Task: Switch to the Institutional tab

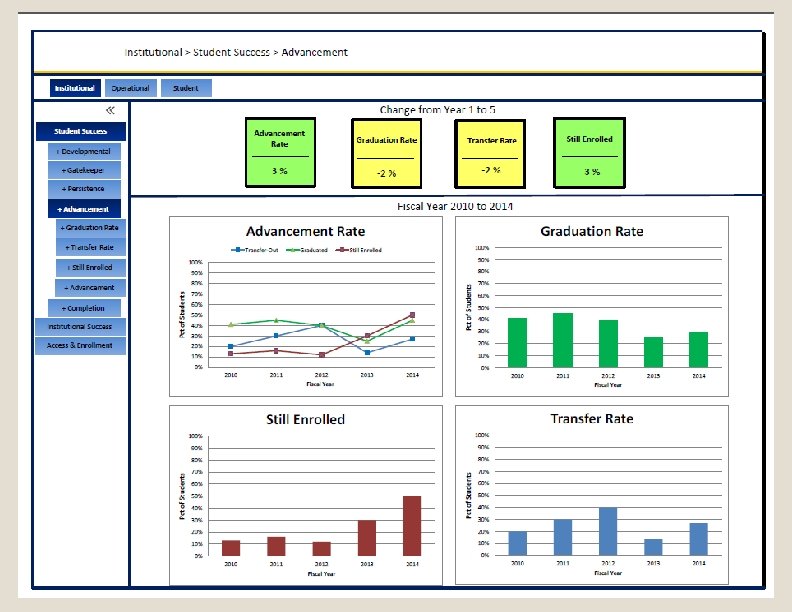Action: coord(75,88)
